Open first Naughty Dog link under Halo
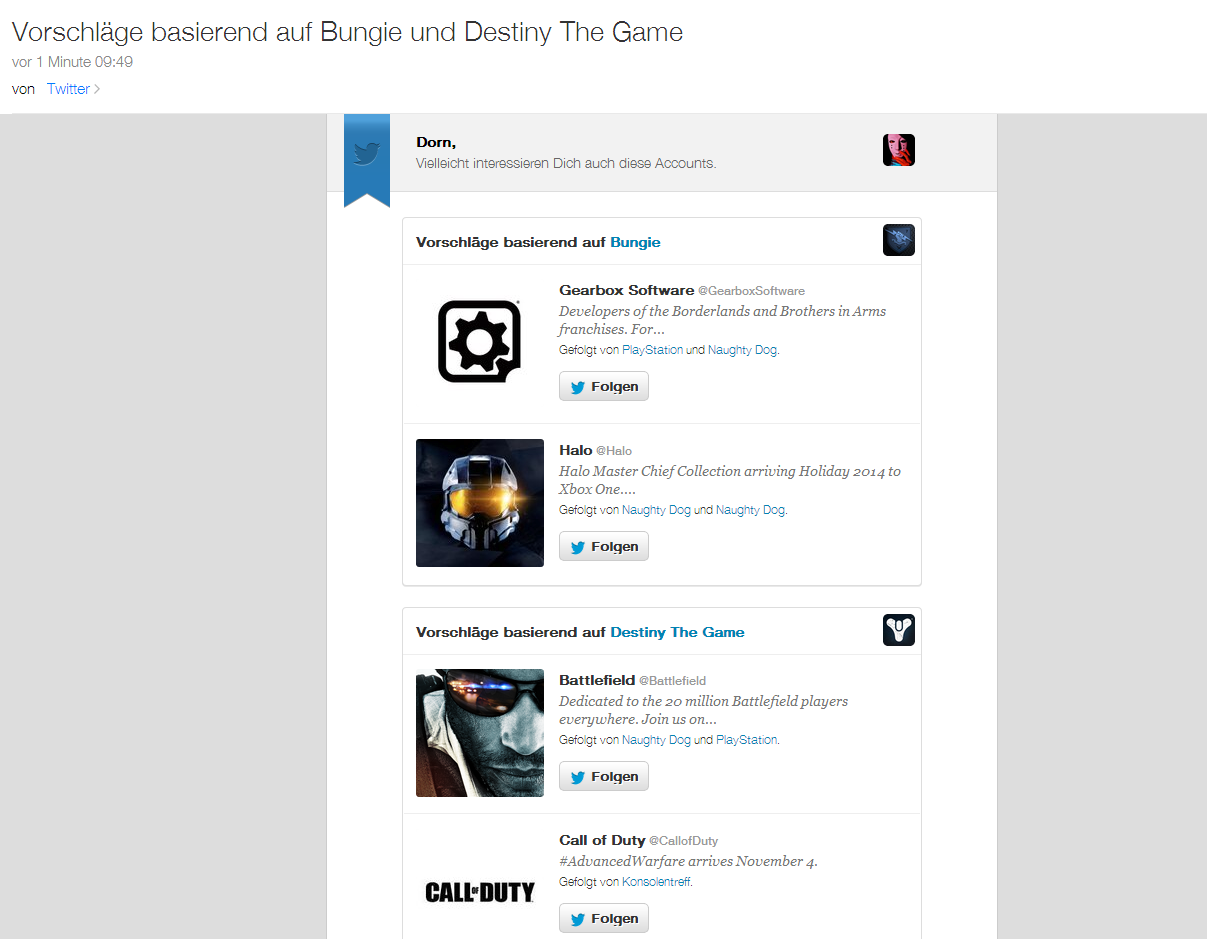 click(x=656, y=510)
